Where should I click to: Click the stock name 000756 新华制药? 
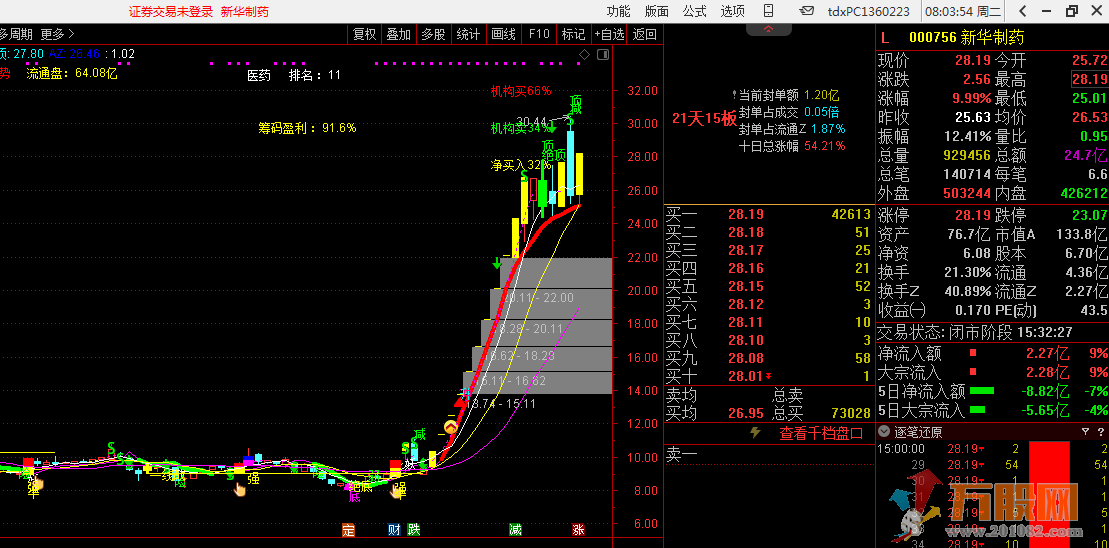click(x=966, y=38)
